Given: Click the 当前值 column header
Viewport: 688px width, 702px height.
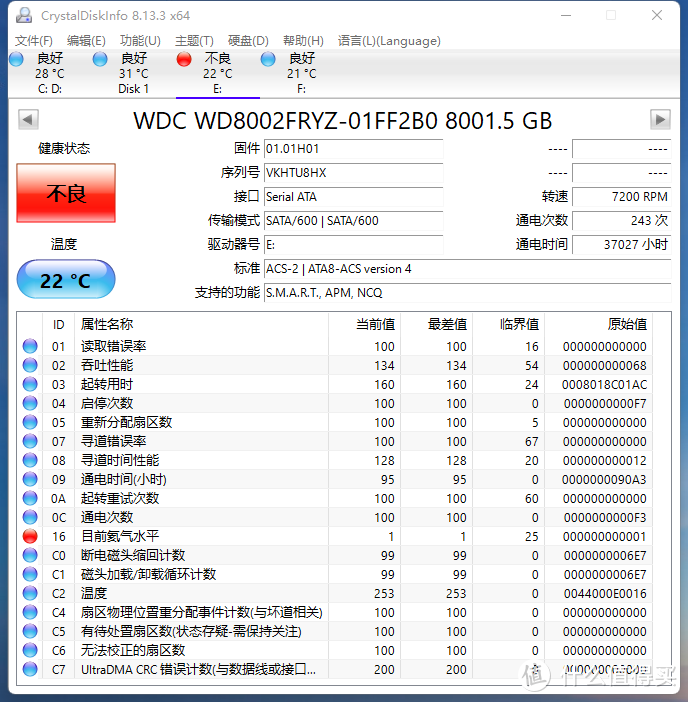Looking at the screenshot, I should (x=365, y=324).
